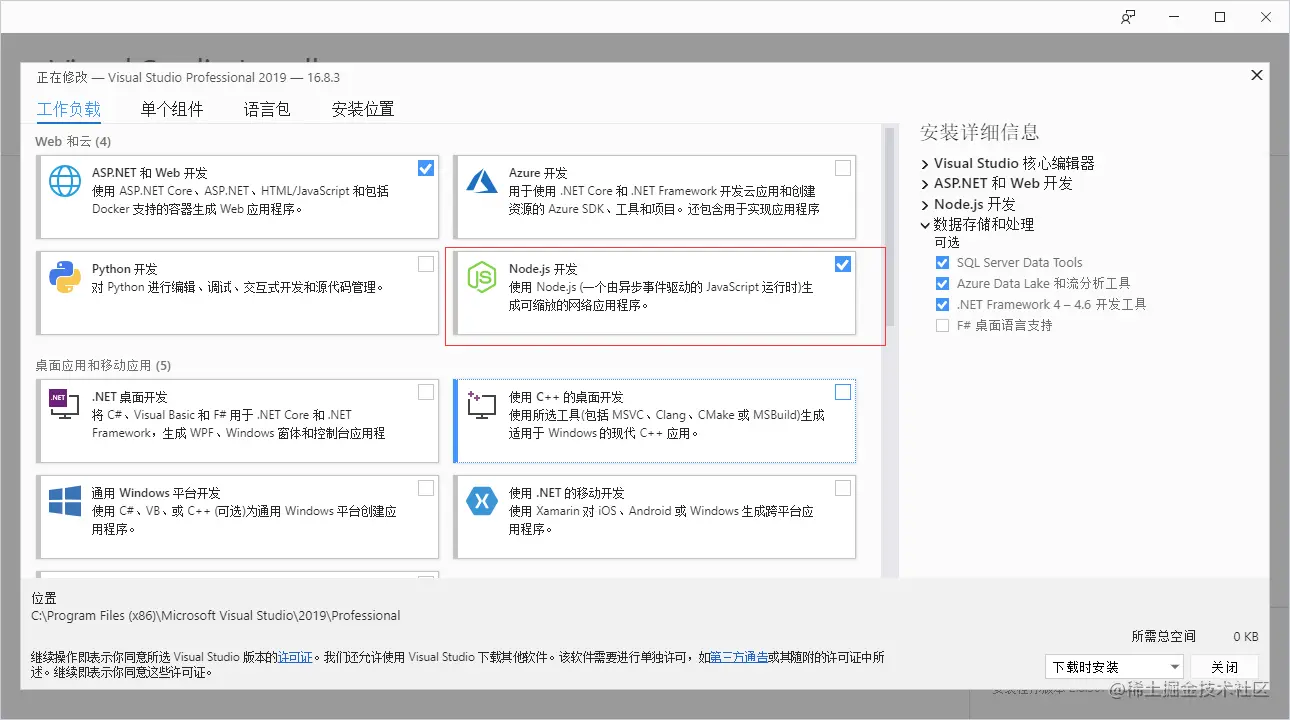
Task: Open the 语言包 tab
Action: [x=267, y=110]
